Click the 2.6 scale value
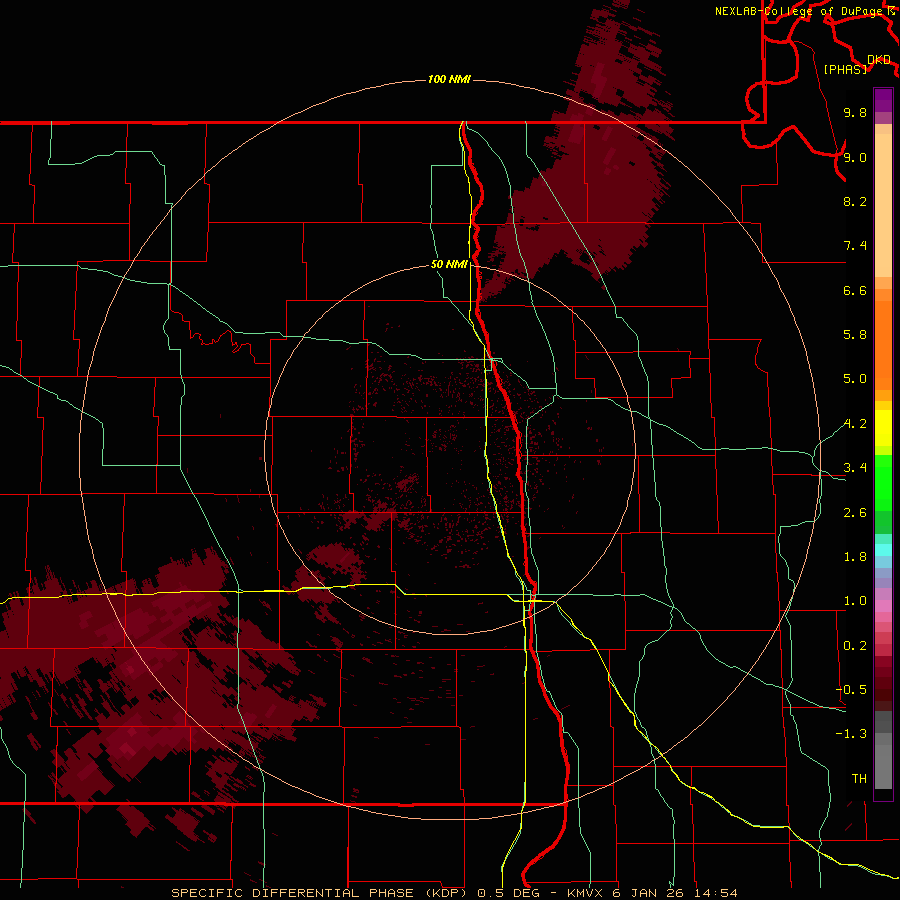Viewport: 900px width, 900px height. pyautogui.click(x=855, y=513)
